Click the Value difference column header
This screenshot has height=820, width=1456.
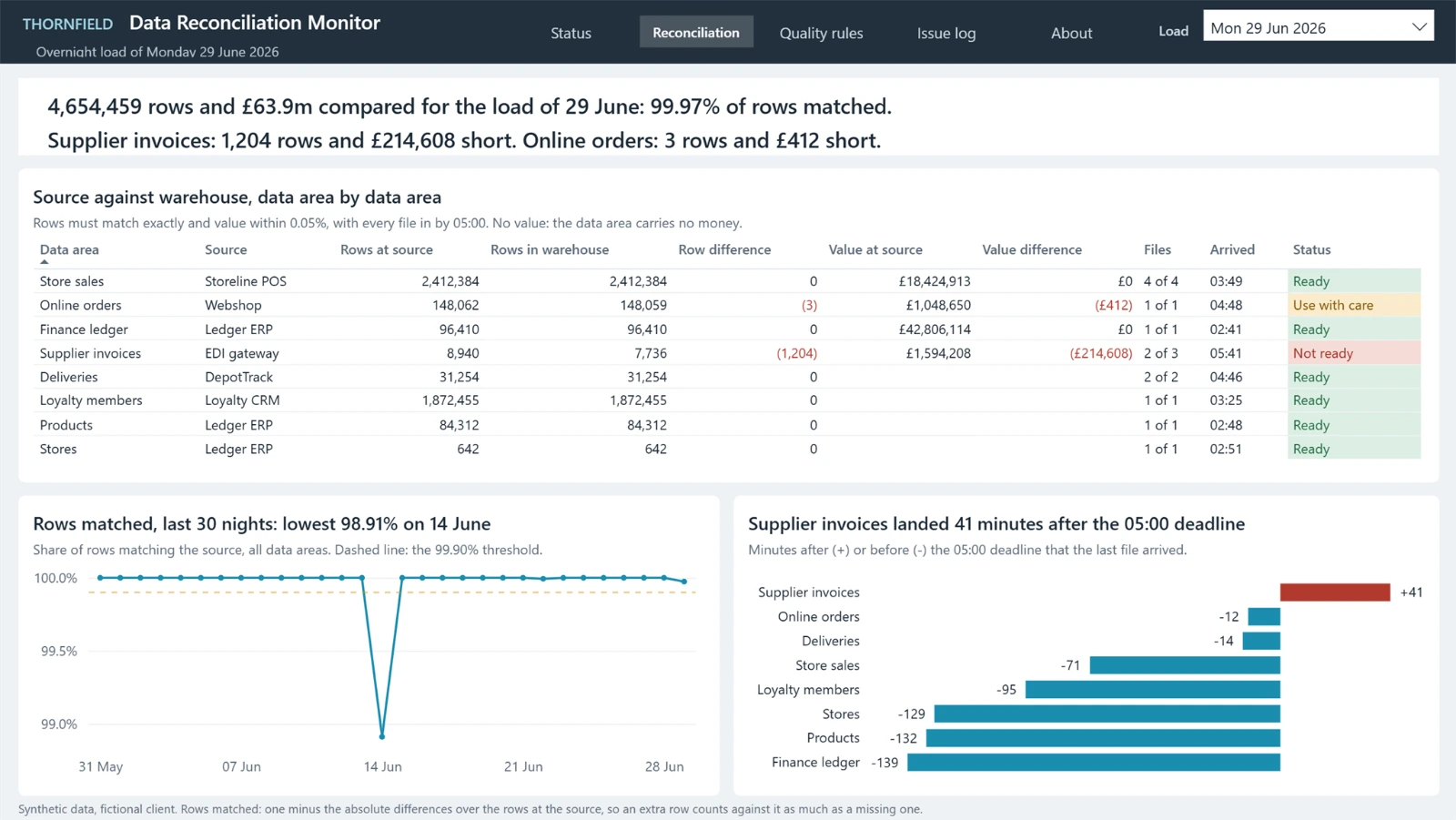click(1032, 249)
